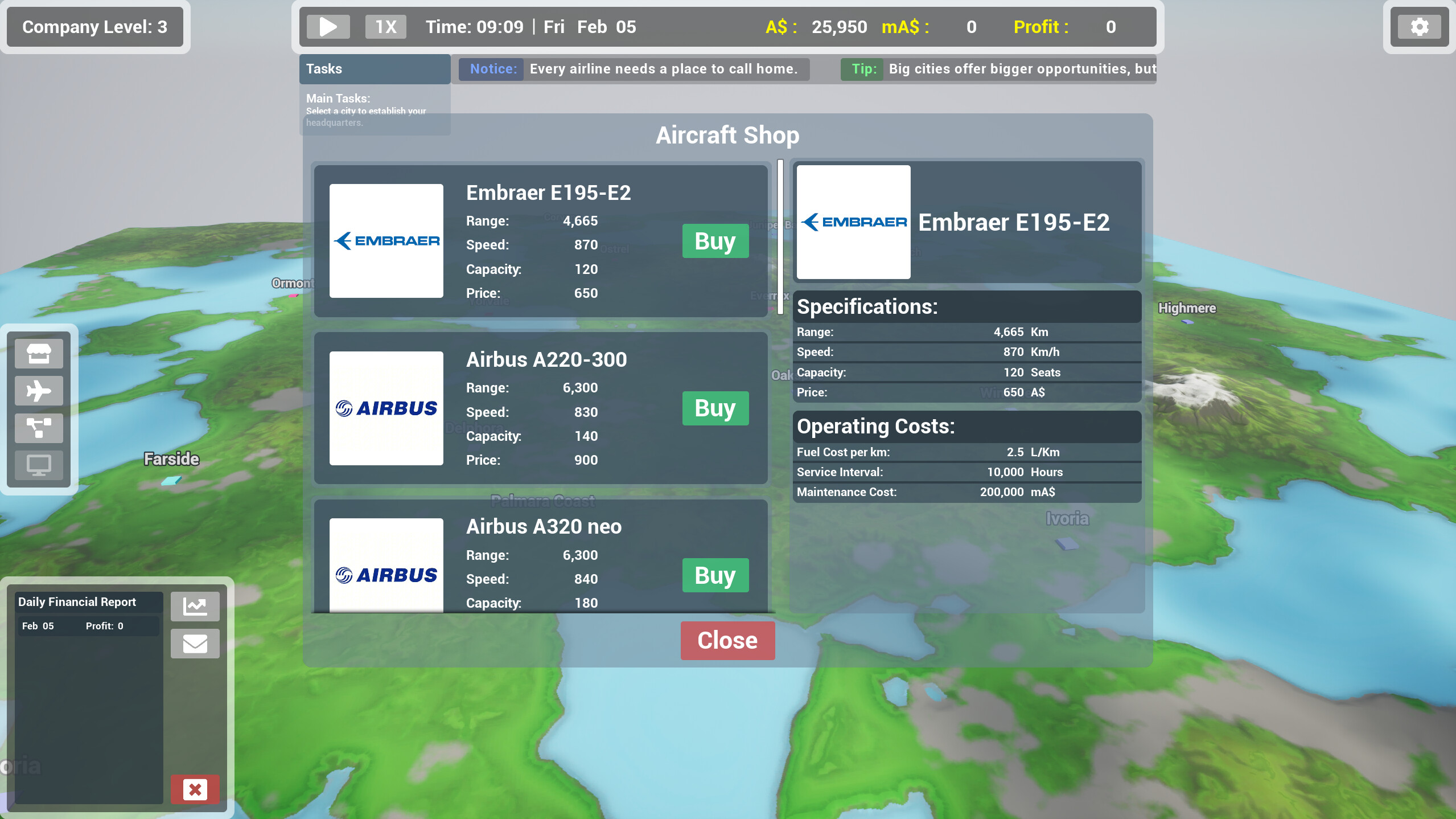This screenshot has width=1456, height=819.
Task: Click the Fuel Cost per km row
Action: pyautogui.click(x=966, y=452)
